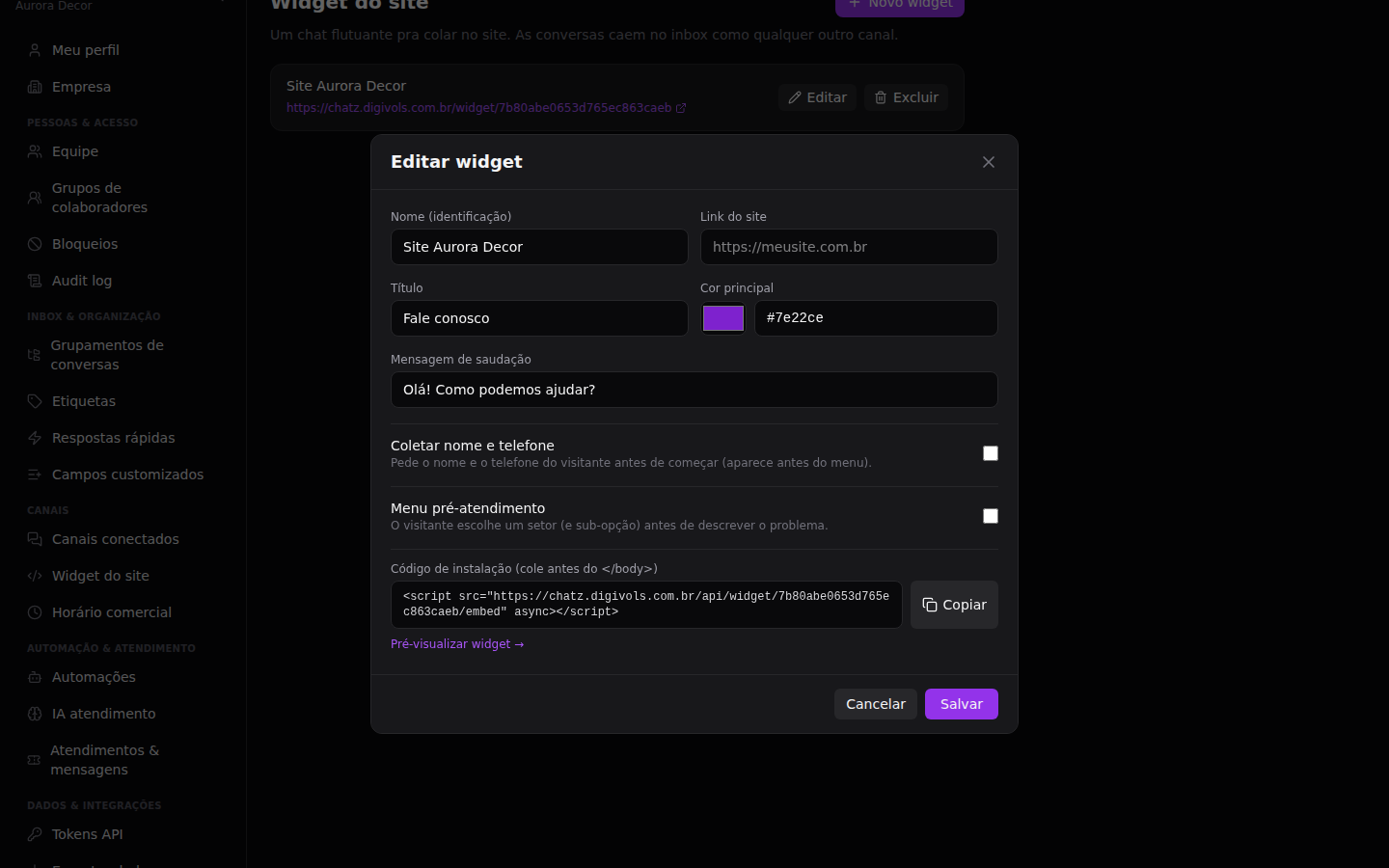Viewport: 1389px width, 868px height.
Task: Click Excluir button for Site Aurora Decor
Action: pos(906,97)
